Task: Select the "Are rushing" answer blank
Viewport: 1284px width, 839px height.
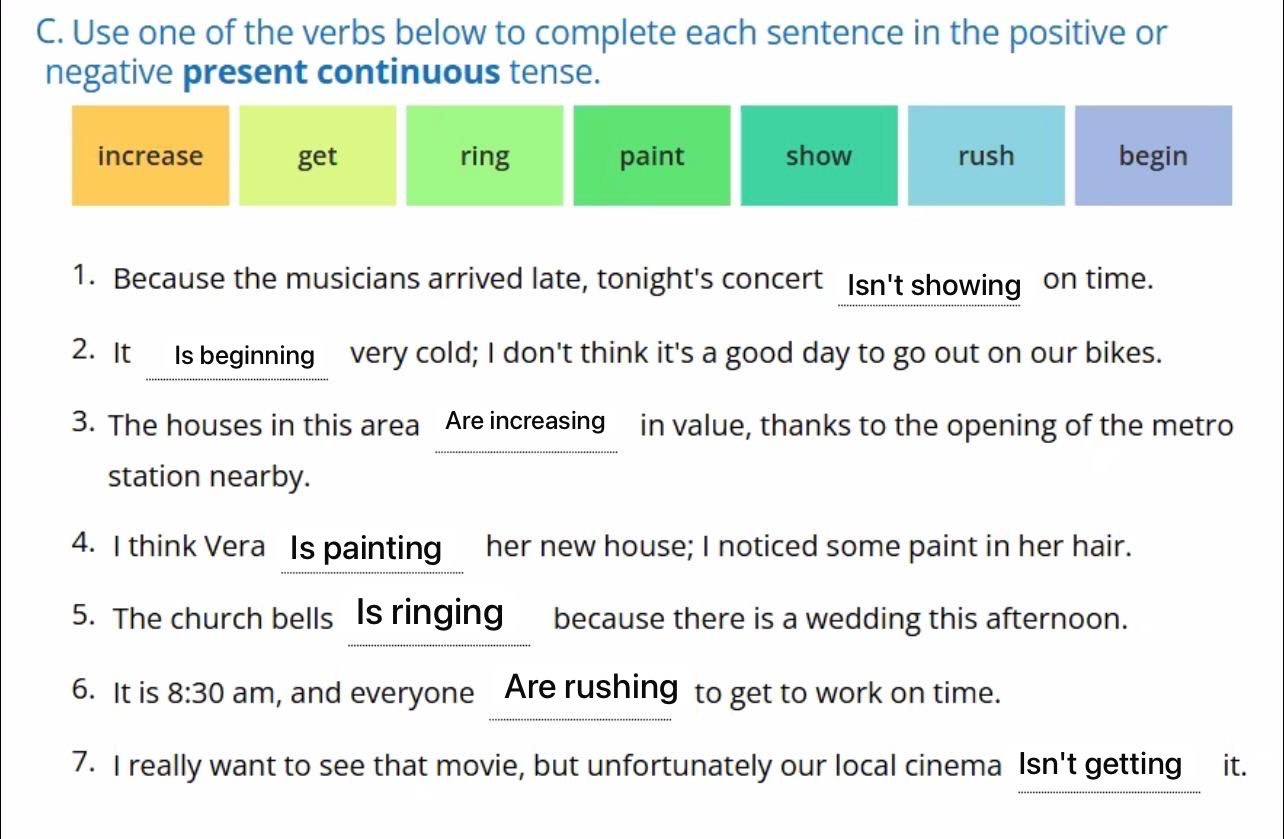Action: tap(591, 687)
